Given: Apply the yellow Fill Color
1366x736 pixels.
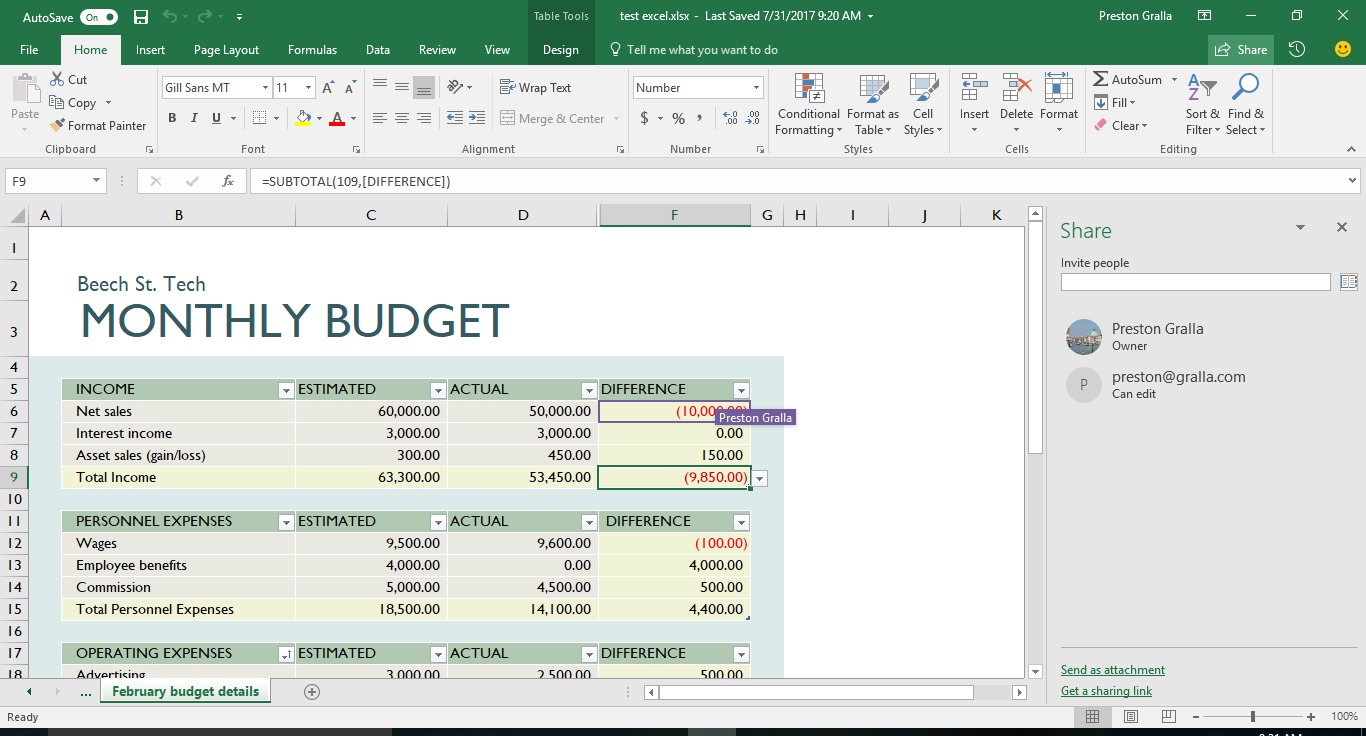Looking at the screenshot, I should point(303,118).
